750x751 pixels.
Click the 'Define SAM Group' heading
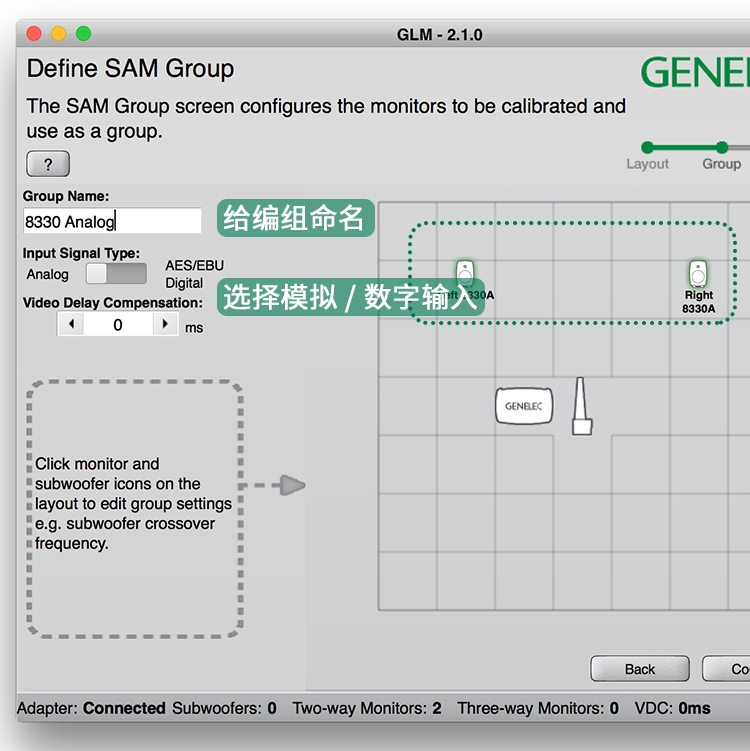tap(130, 68)
